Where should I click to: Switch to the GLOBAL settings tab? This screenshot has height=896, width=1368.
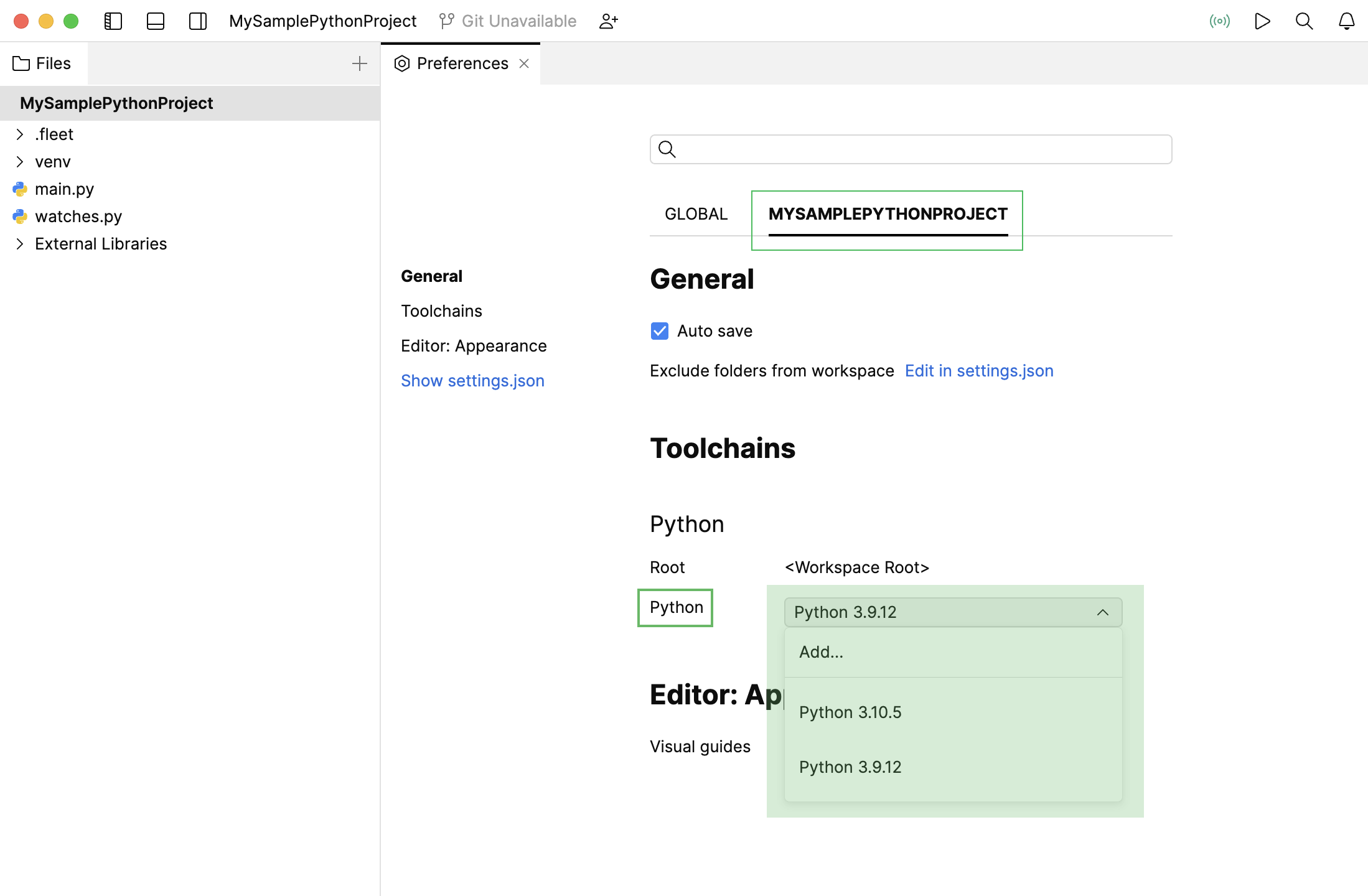pyautogui.click(x=696, y=213)
